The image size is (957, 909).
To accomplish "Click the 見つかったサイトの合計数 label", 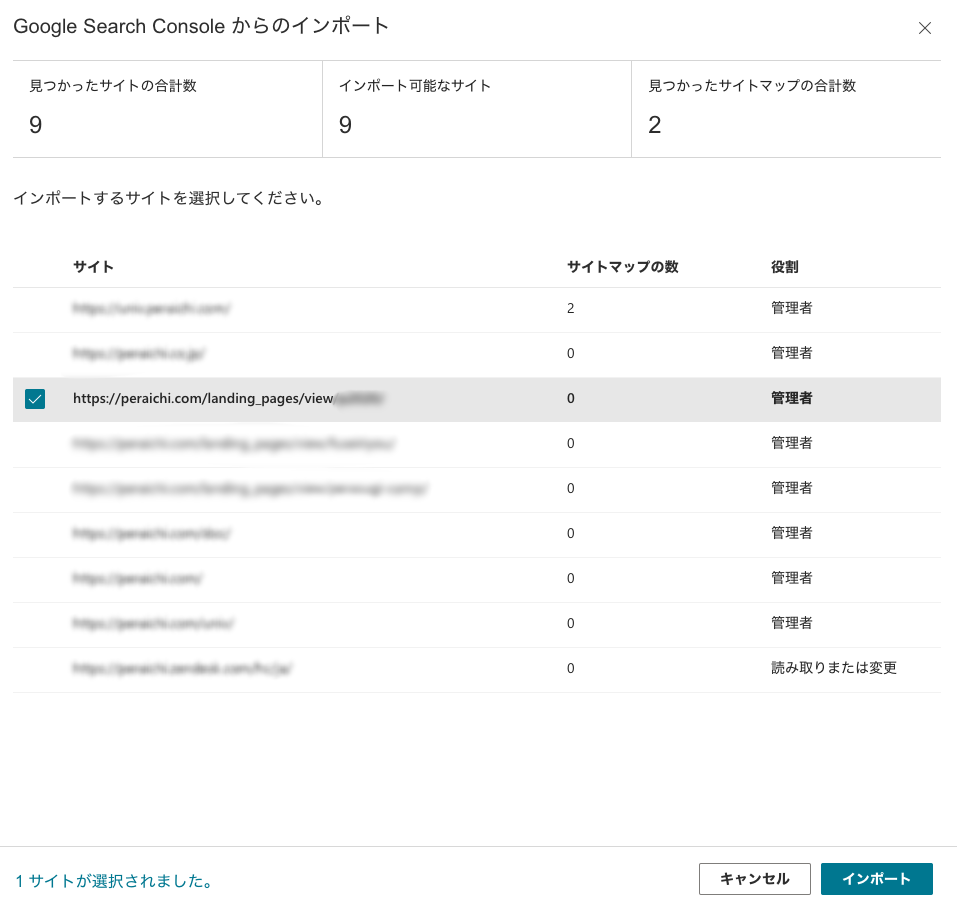I will coord(113,85).
